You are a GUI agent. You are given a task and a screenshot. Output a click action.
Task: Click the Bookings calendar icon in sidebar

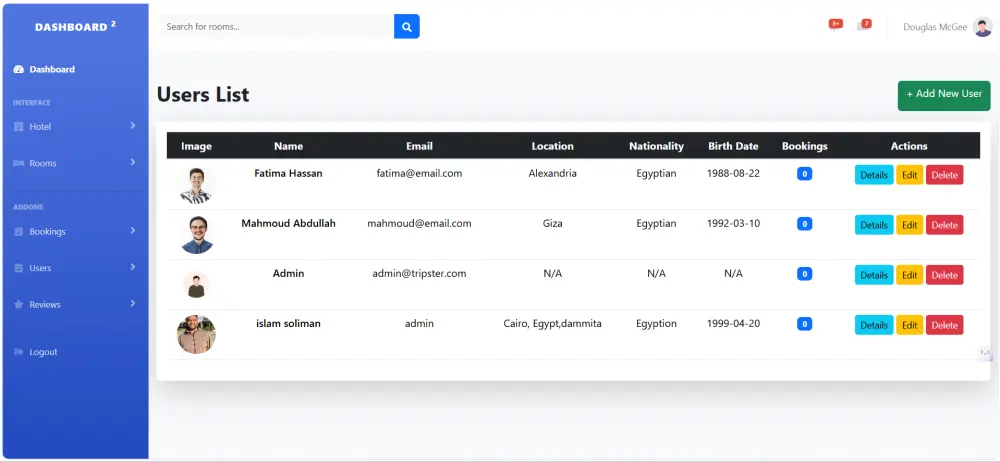(x=19, y=232)
